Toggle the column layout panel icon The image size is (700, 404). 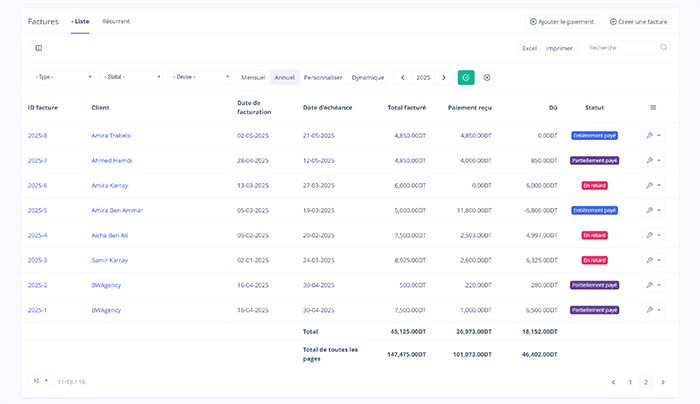39,48
